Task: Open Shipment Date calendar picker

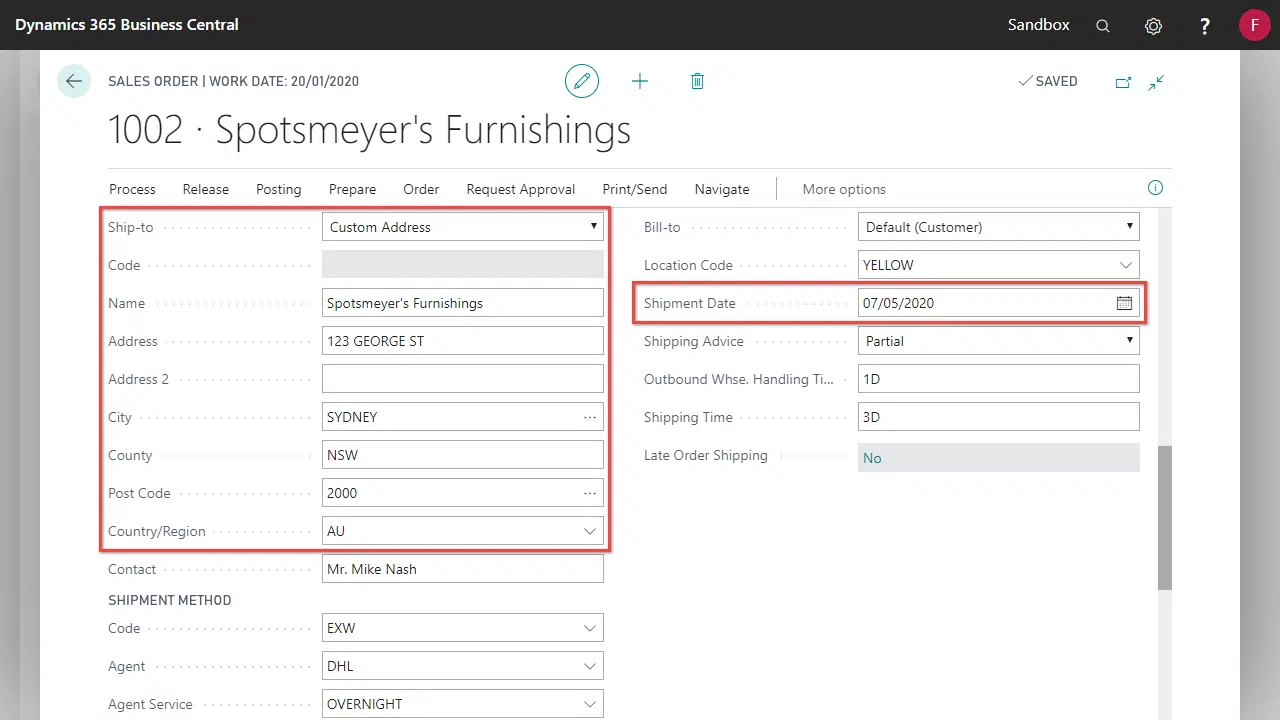Action: pyautogui.click(x=1124, y=303)
